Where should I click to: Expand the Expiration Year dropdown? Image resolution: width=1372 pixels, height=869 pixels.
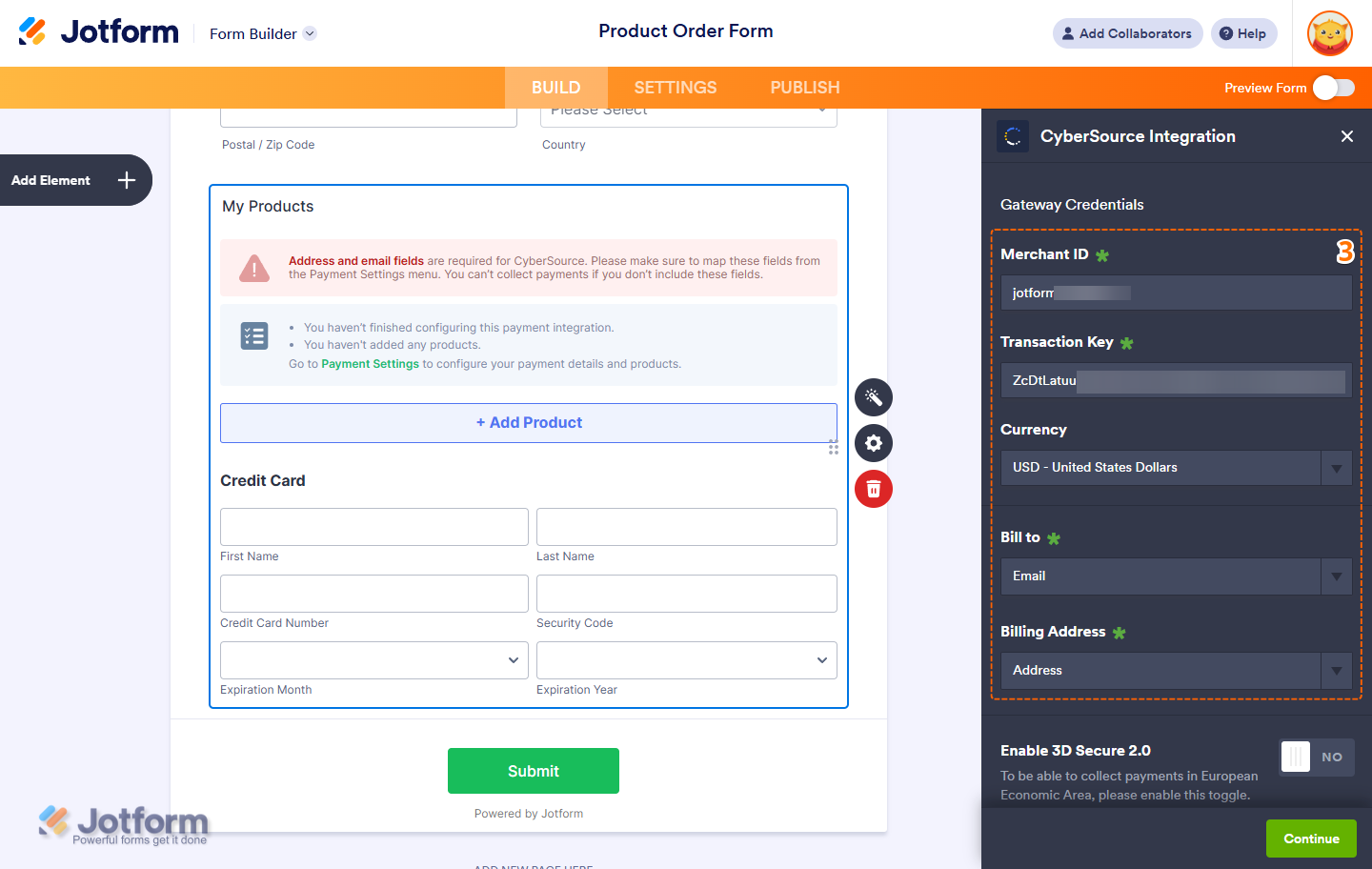[x=687, y=660]
